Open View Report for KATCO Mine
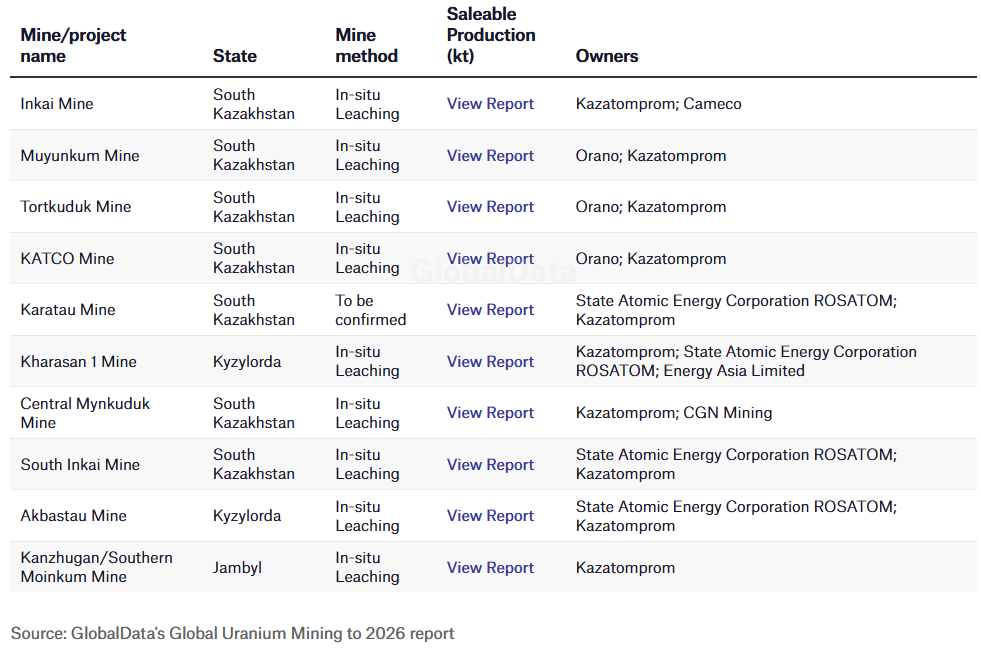 coord(490,259)
